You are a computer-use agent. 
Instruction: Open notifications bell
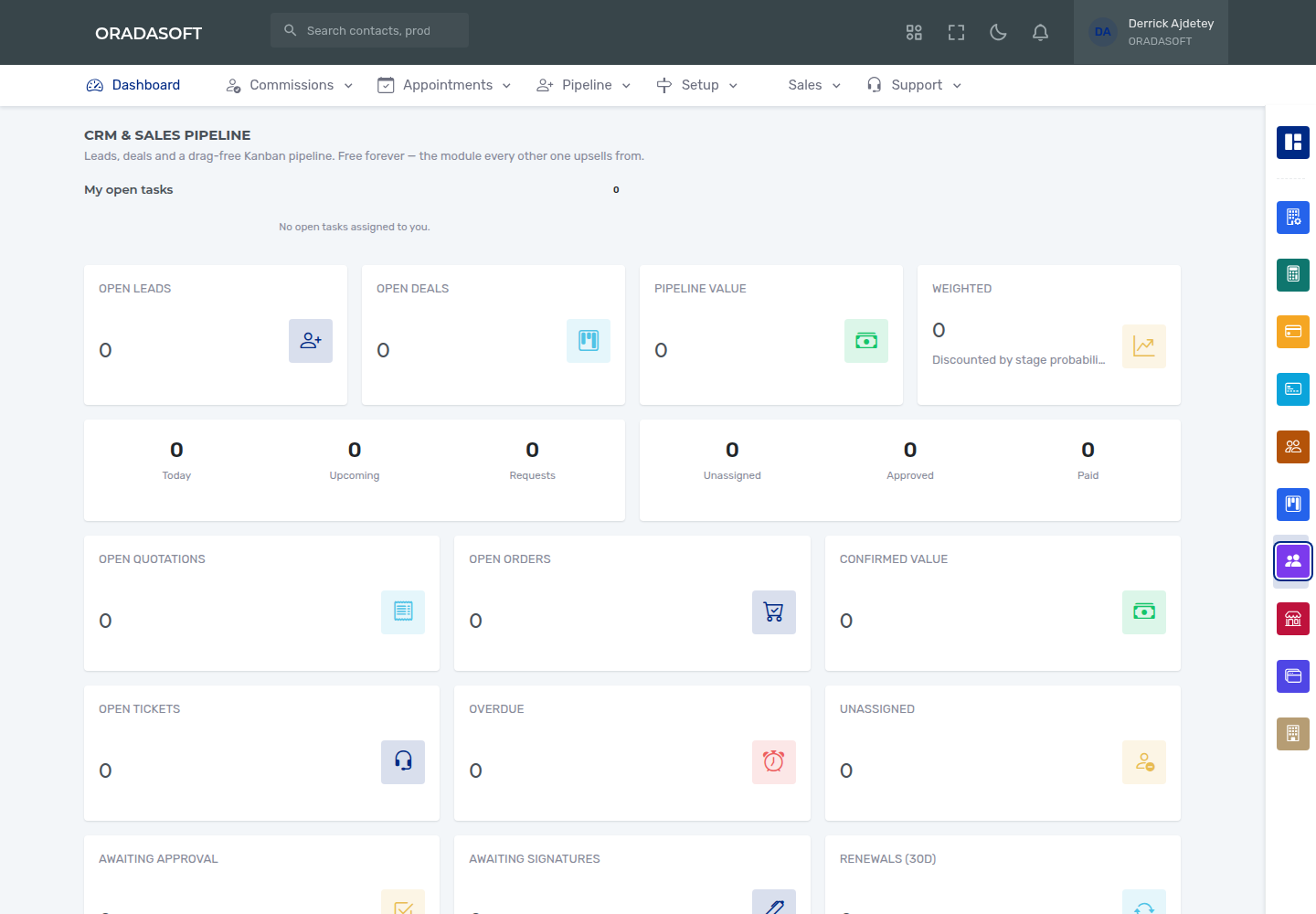click(1040, 33)
